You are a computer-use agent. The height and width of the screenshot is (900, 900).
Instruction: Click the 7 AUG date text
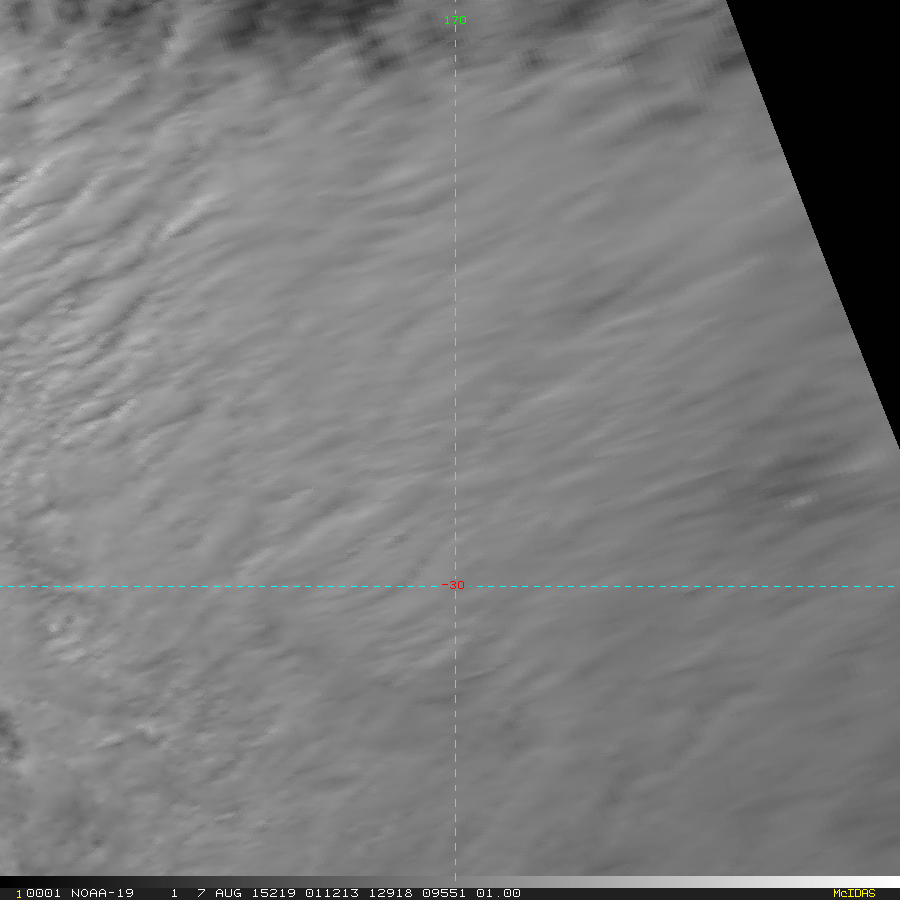click(x=219, y=893)
